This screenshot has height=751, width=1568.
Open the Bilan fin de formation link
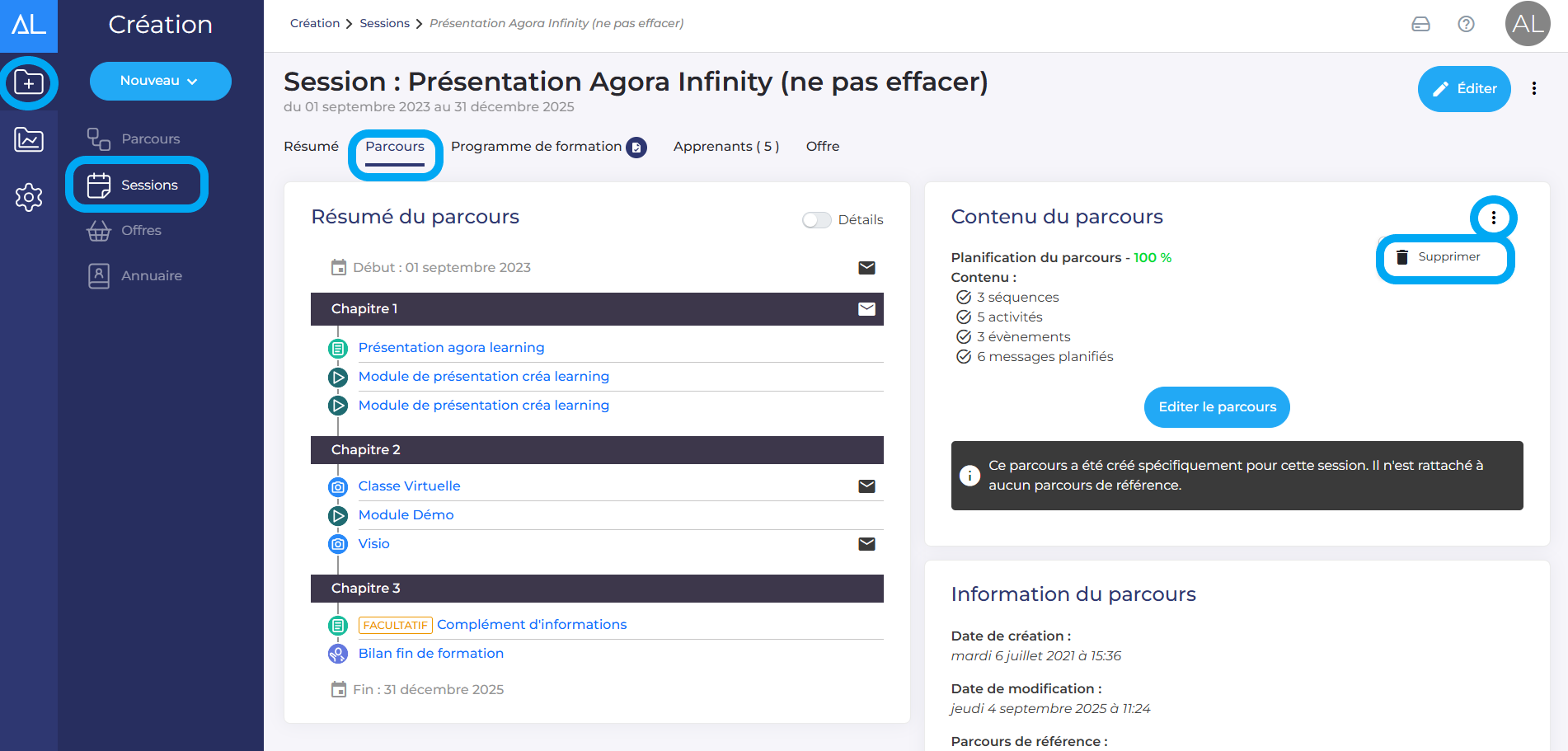pos(430,654)
